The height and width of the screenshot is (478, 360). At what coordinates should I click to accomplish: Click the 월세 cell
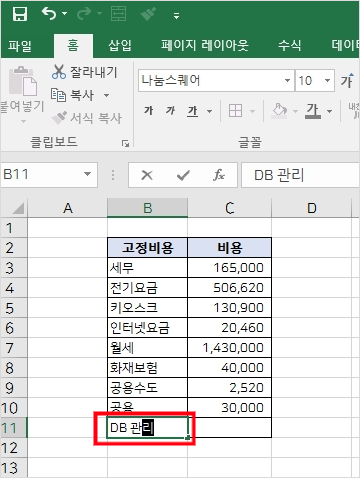click(148, 348)
